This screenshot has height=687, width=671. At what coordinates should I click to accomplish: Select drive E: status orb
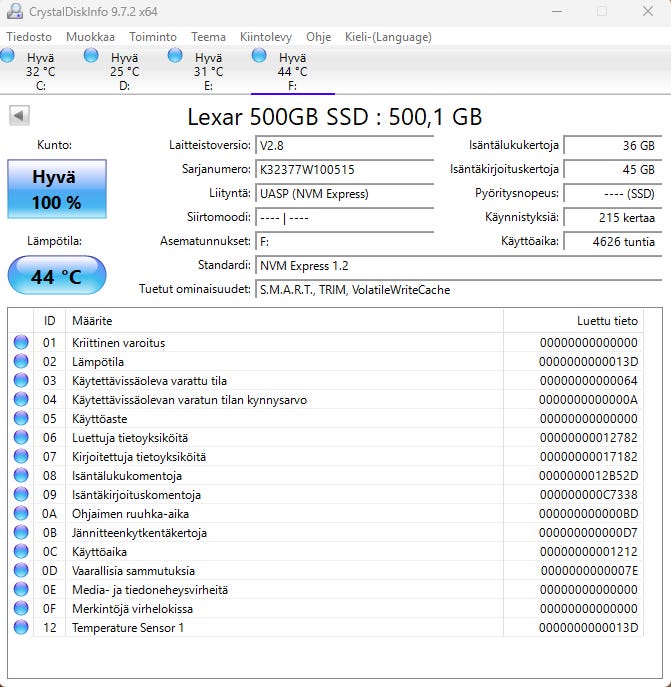pos(176,57)
